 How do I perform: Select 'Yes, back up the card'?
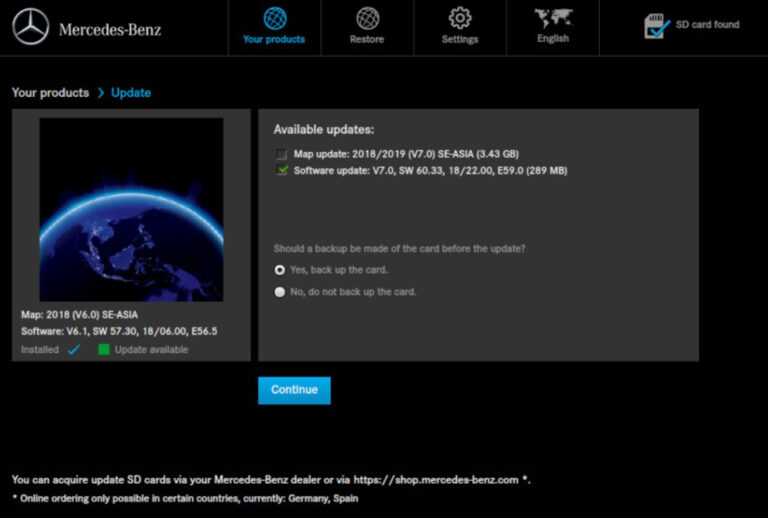280,270
